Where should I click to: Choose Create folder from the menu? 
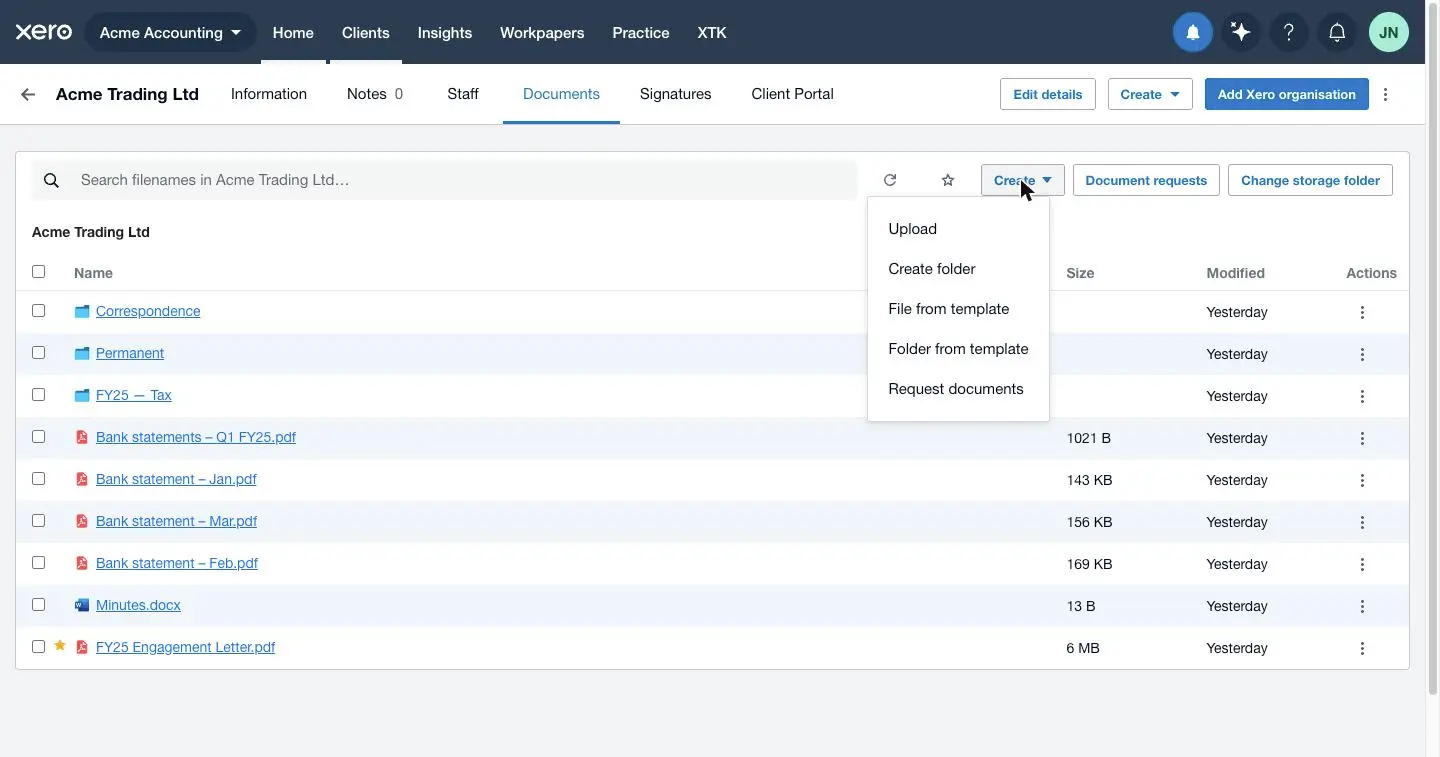tap(958, 269)
